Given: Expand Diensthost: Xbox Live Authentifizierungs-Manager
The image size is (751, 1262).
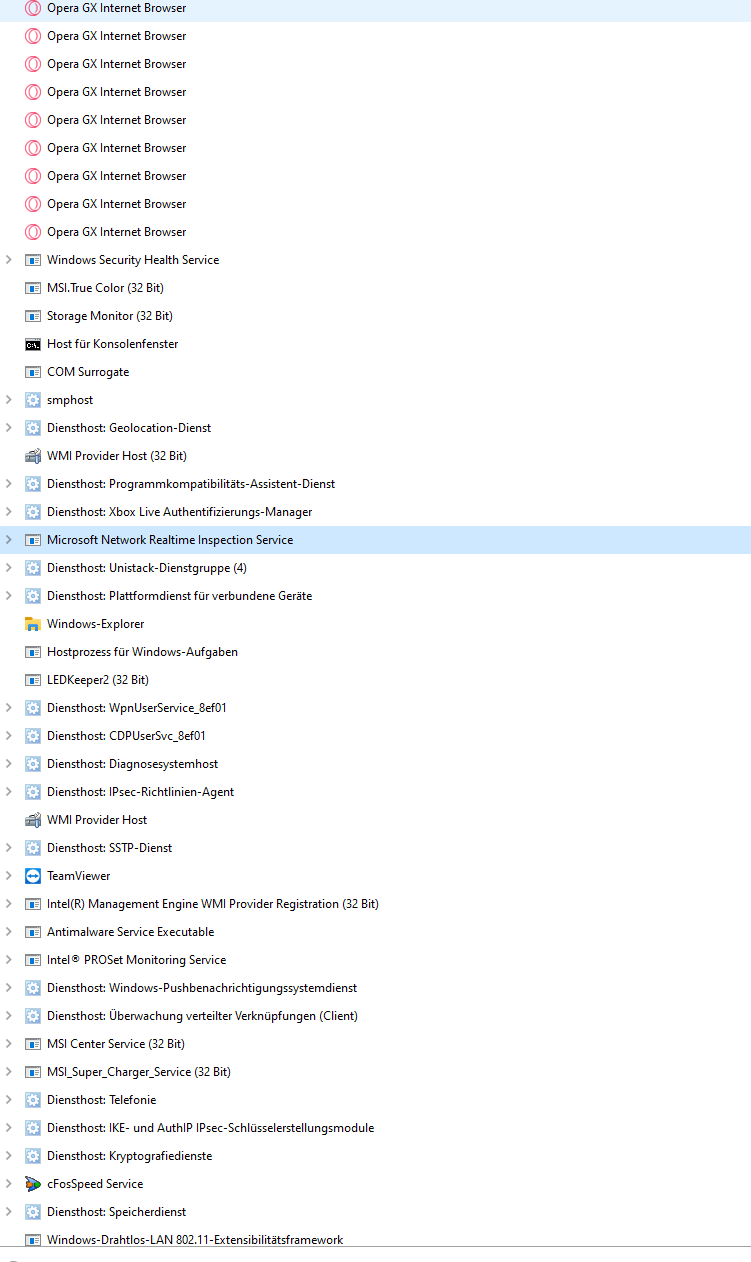Looking at the screenshot, I should point(9,512).
